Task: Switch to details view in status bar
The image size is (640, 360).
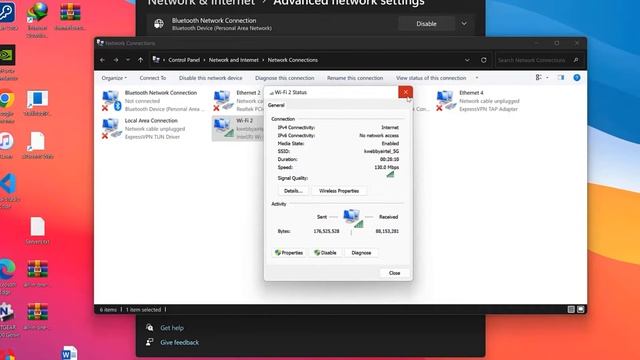Action: click(571, 309)
